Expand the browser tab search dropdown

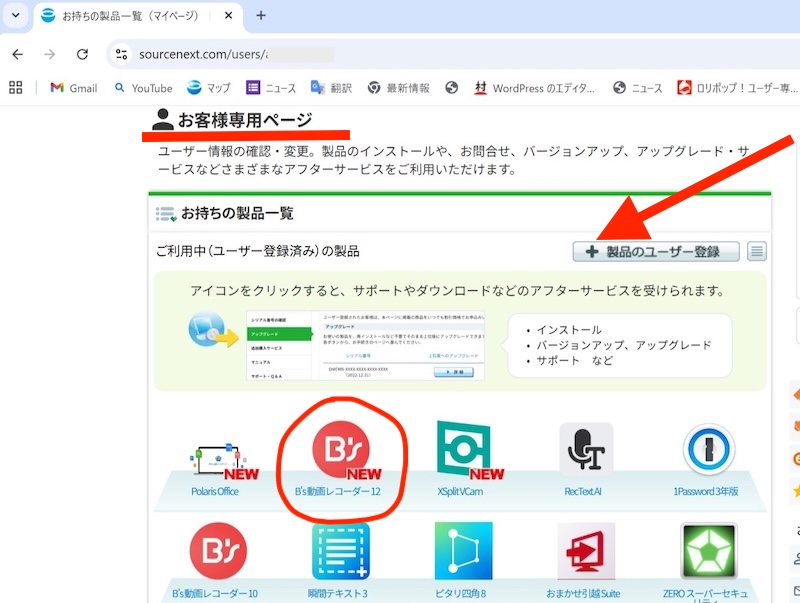pyautogui.click(x=15, y=16)
